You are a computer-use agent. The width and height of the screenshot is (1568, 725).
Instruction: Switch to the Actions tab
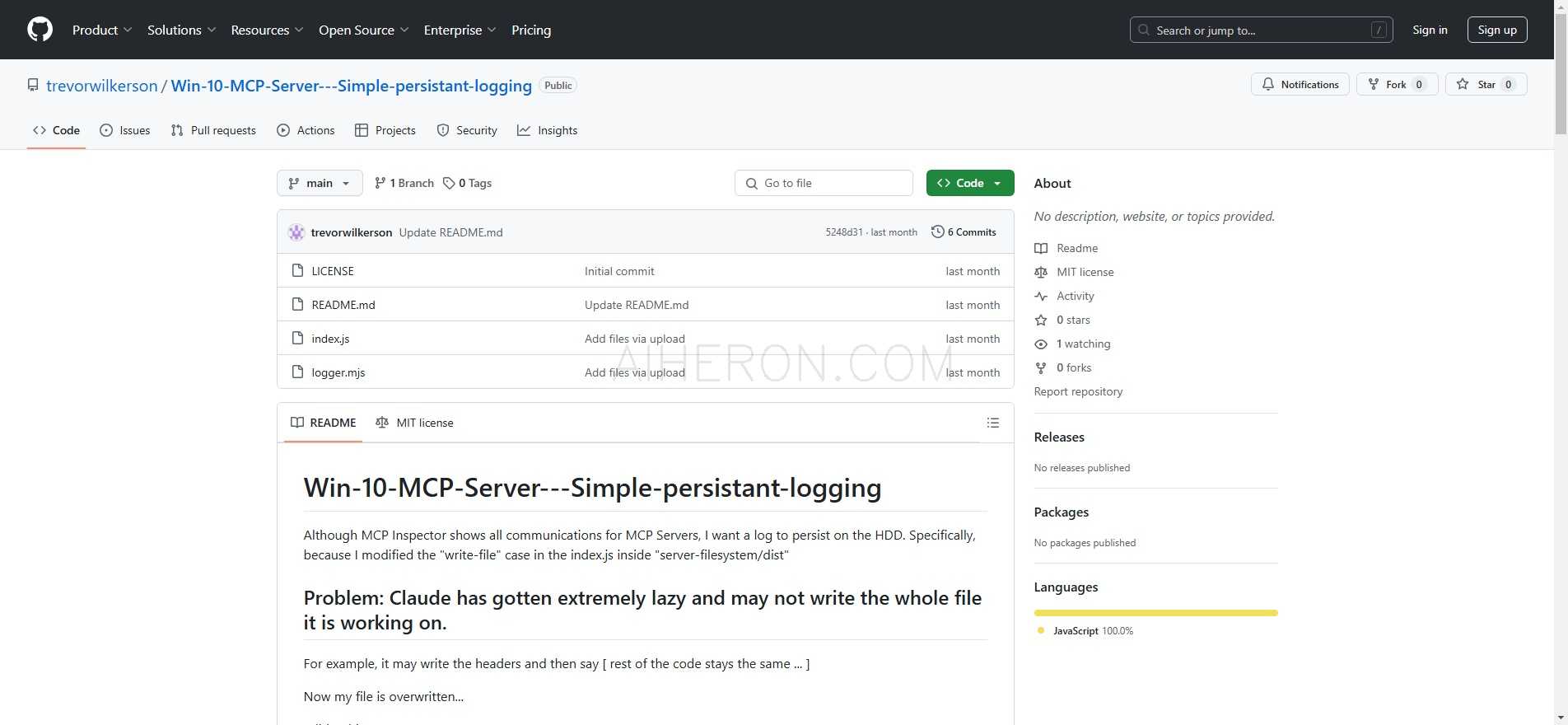306,130
